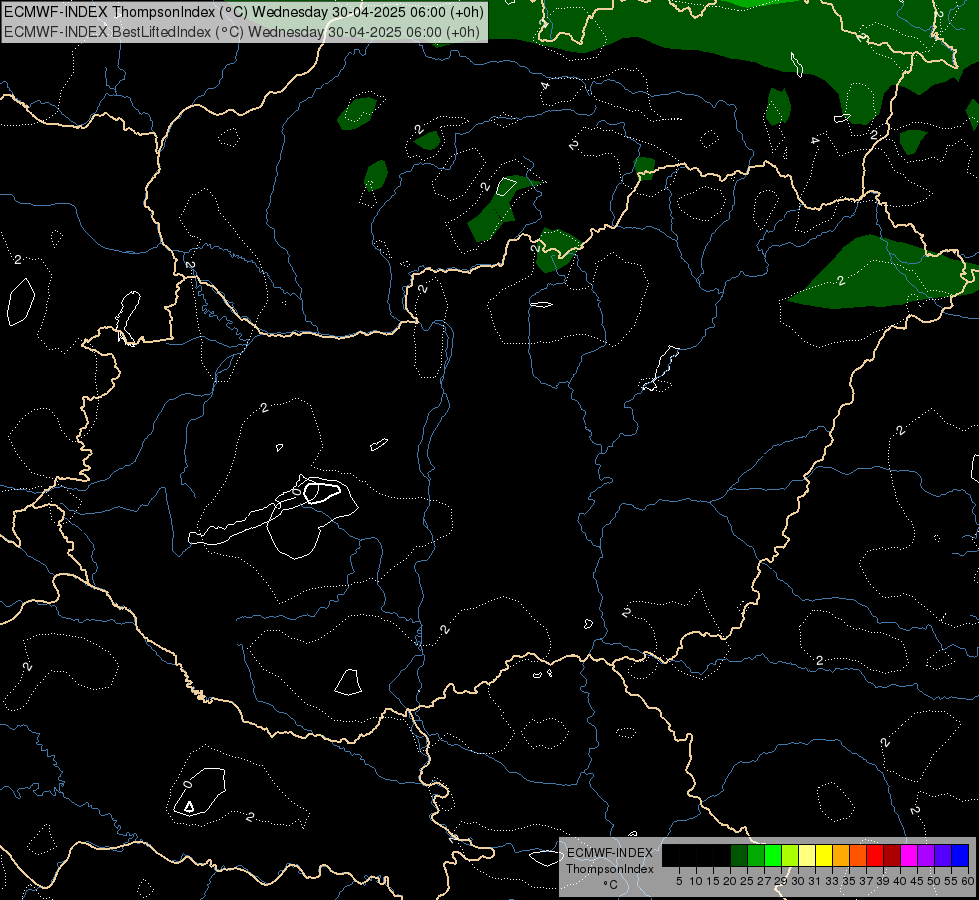Click the legend value 35
This screenshot has width=979, height=900.
849,881
